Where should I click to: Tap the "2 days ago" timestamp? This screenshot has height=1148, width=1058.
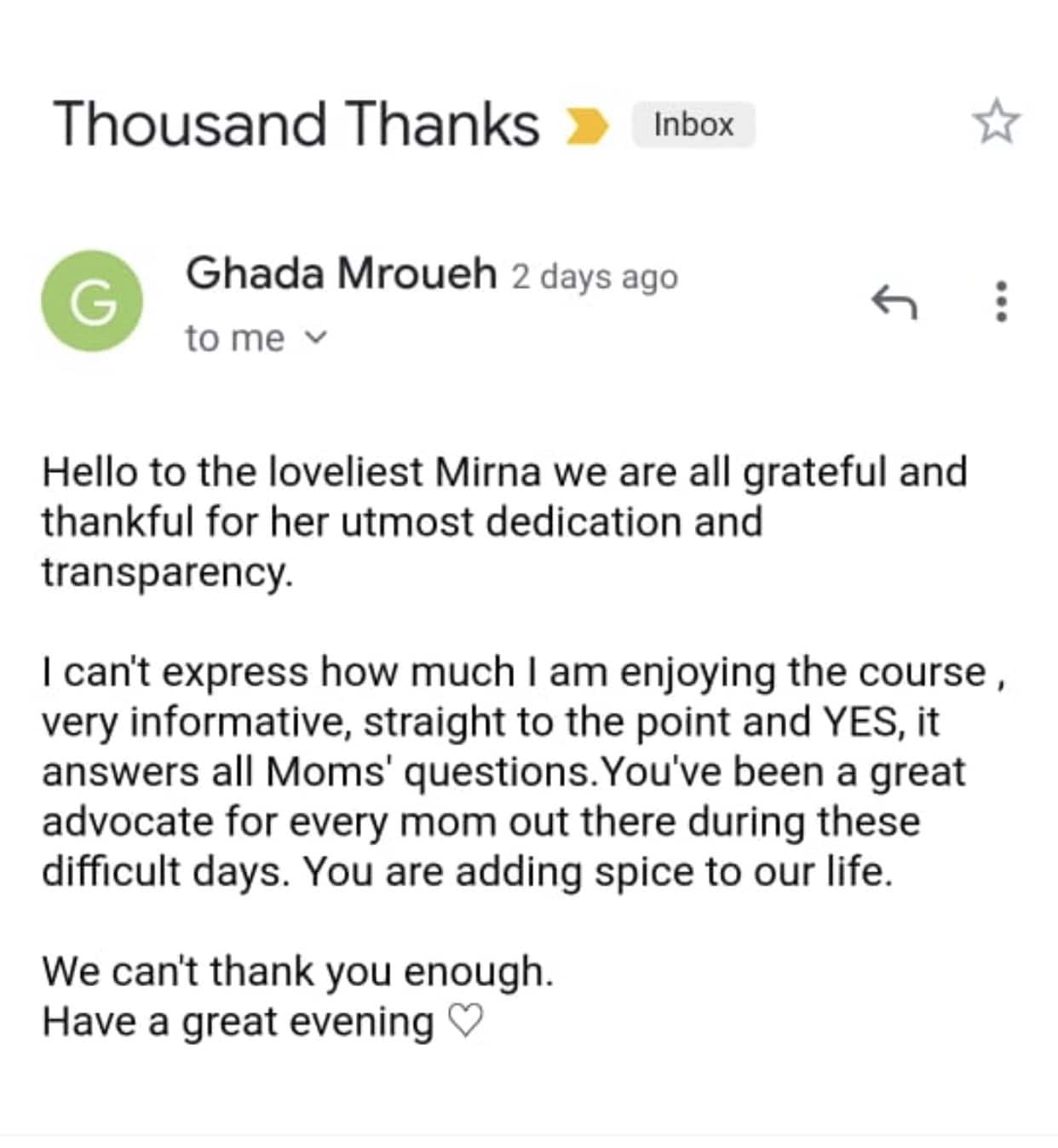click(x=595, y=277)
